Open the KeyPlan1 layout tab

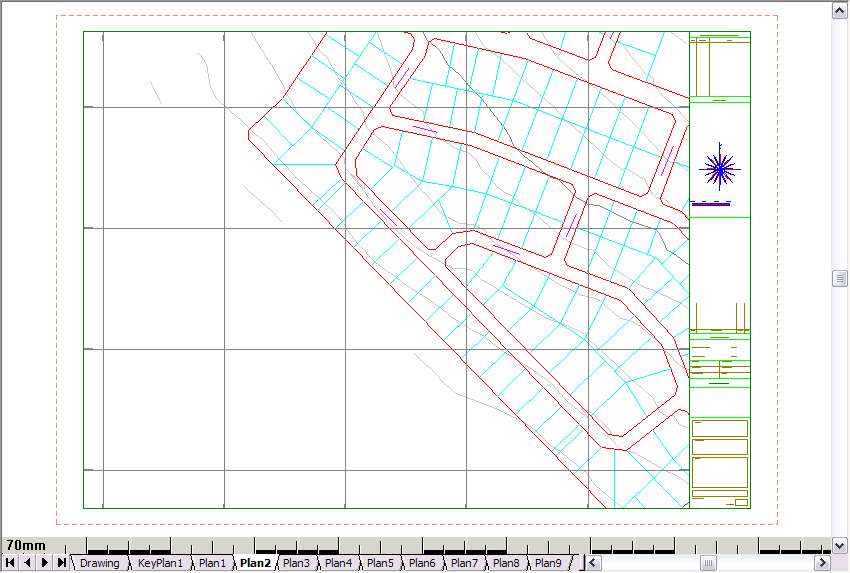[160, 563]
